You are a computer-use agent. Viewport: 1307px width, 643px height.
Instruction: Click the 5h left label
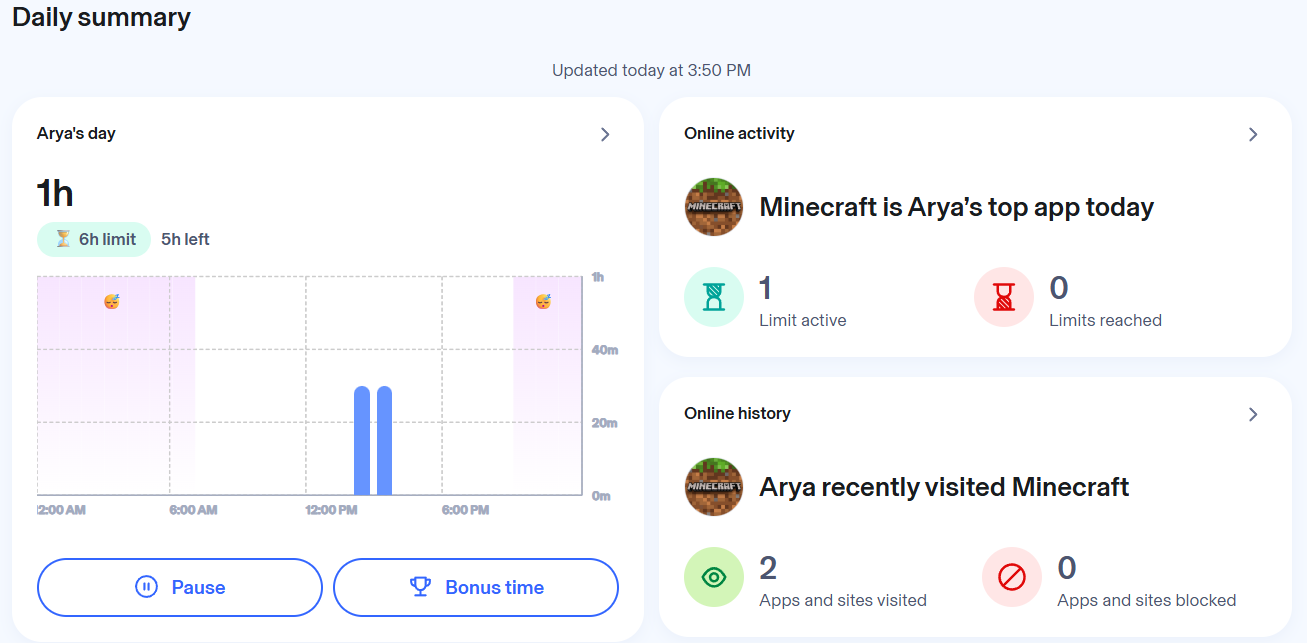(x=184, y=239)
